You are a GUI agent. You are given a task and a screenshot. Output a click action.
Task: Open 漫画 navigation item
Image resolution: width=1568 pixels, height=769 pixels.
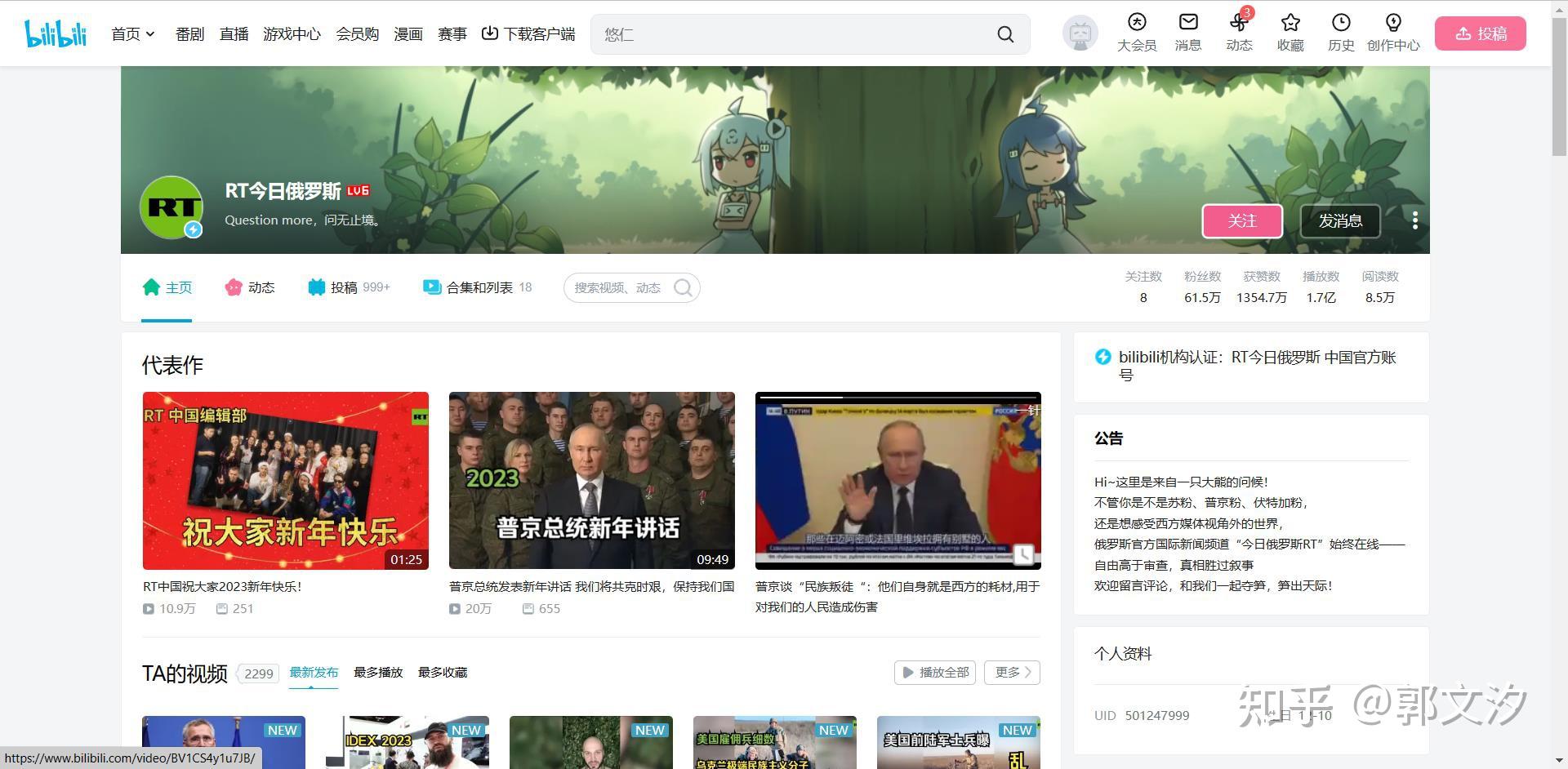(408, 34)
